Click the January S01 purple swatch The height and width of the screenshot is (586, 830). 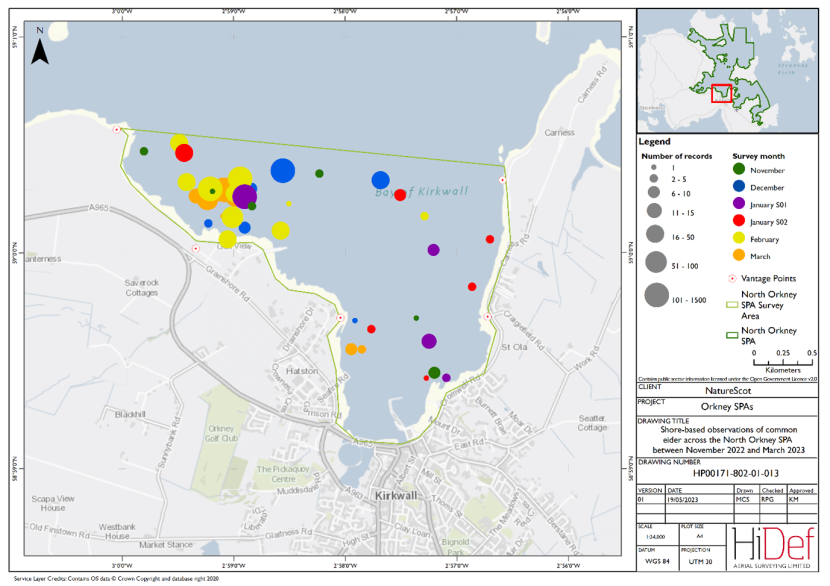pos(739,203)
